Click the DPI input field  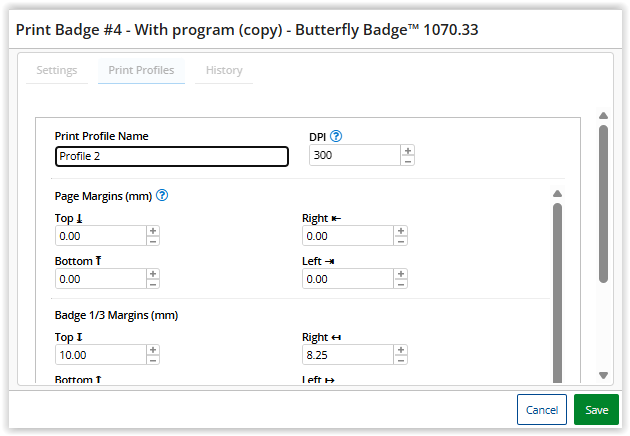[x=354, y=155]
